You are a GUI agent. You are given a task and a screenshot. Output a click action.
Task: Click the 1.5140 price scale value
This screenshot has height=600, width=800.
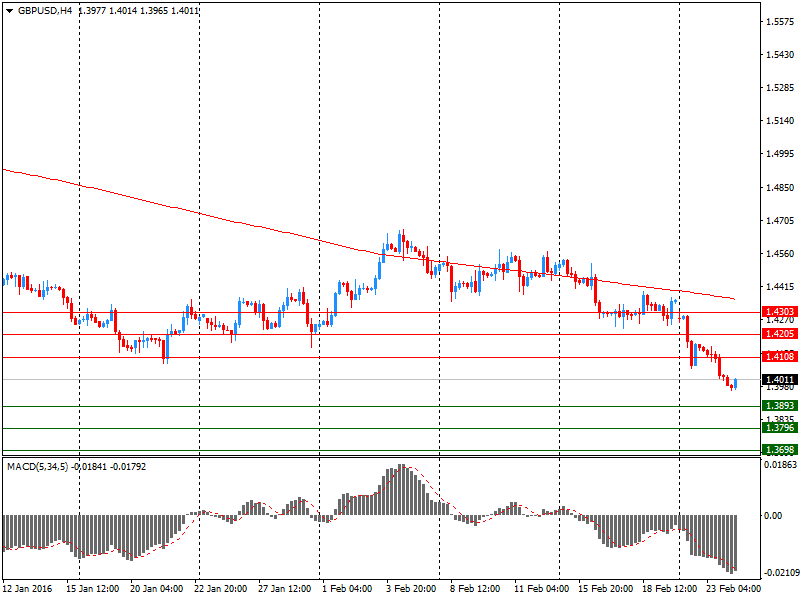coord(780,121)
